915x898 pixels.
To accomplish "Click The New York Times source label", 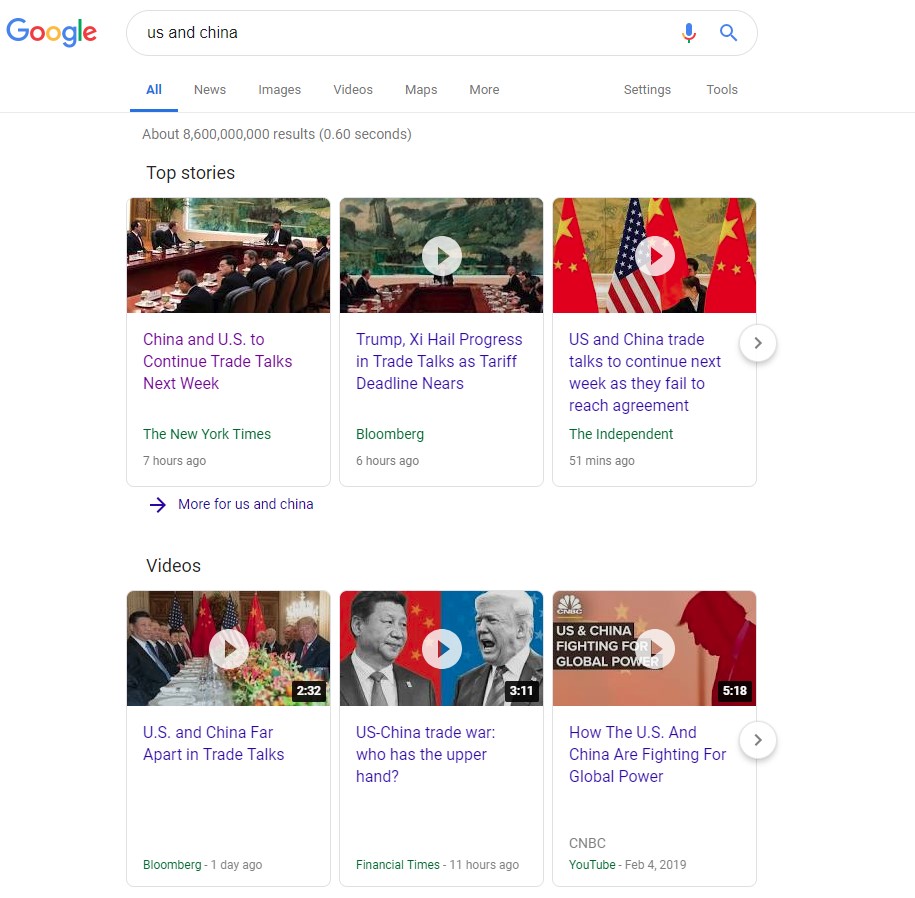I will point(207,434).
